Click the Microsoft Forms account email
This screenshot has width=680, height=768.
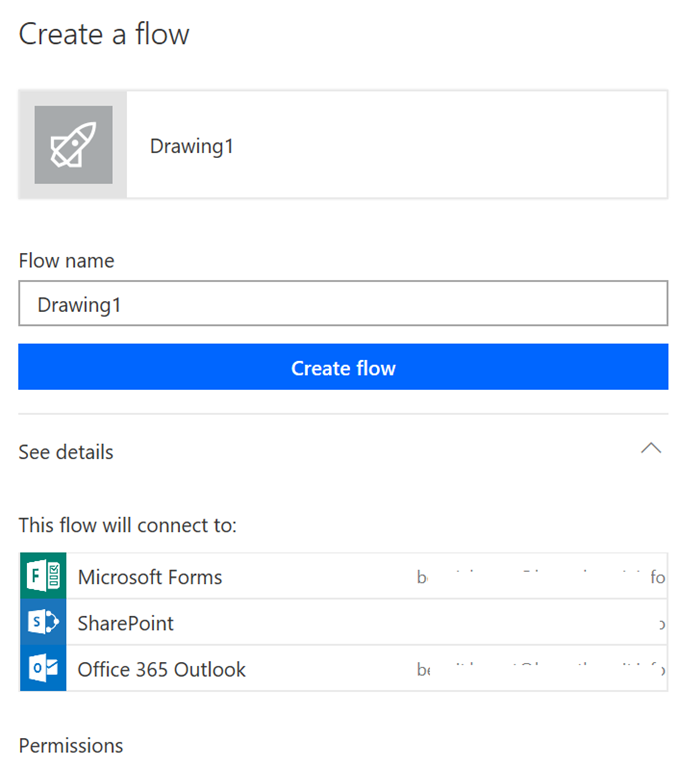point(540,577)
